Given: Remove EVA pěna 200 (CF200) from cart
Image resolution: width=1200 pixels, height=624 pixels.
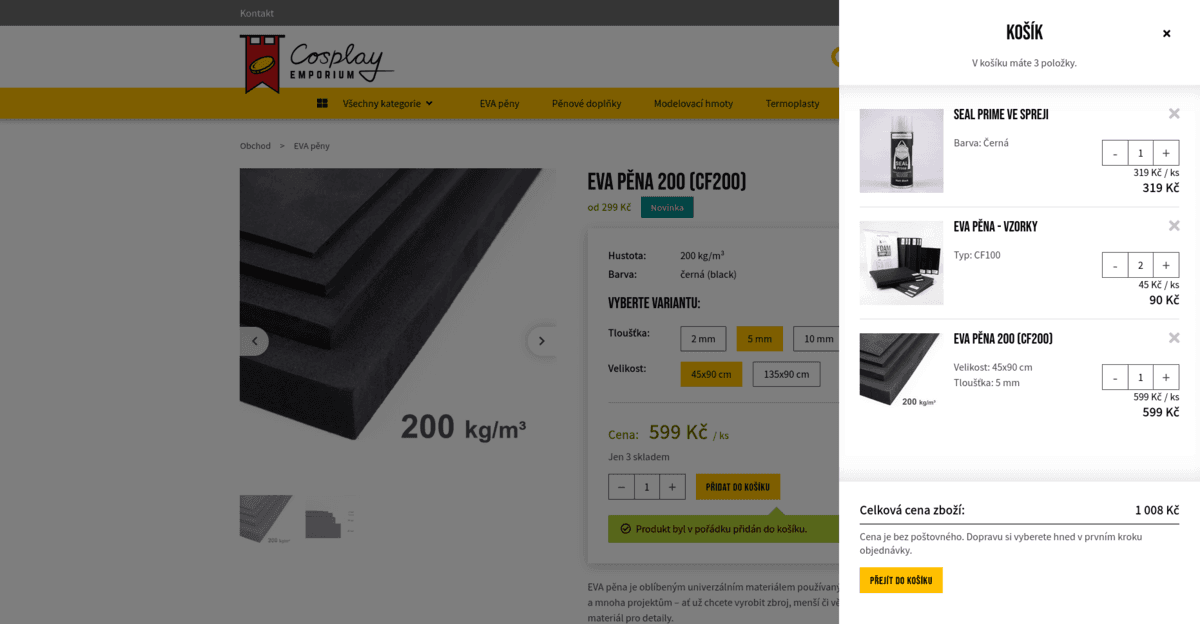Looking at the screenshot, I should 1174,338.
